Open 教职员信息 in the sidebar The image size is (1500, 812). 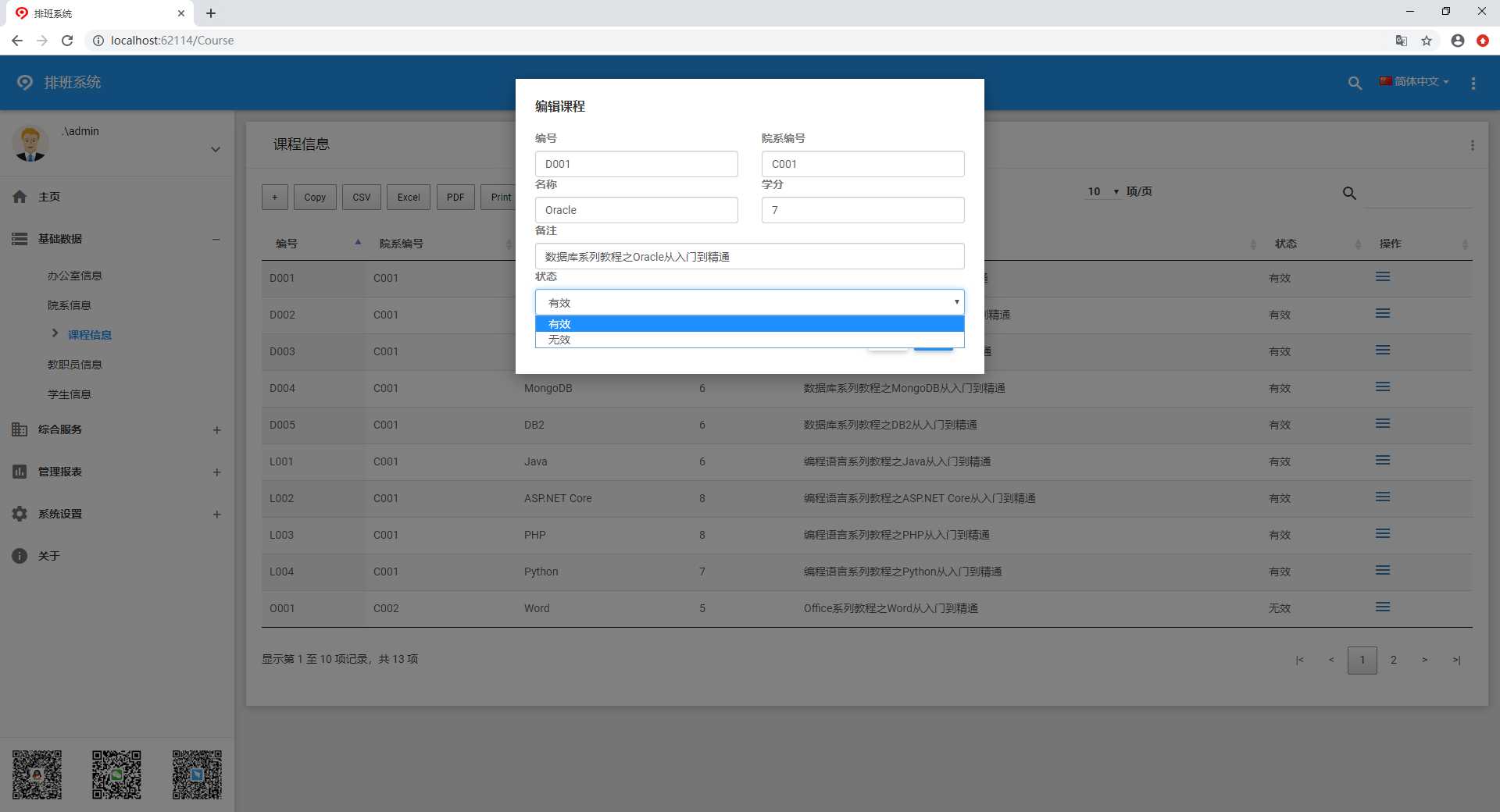[x=75, y=365]
